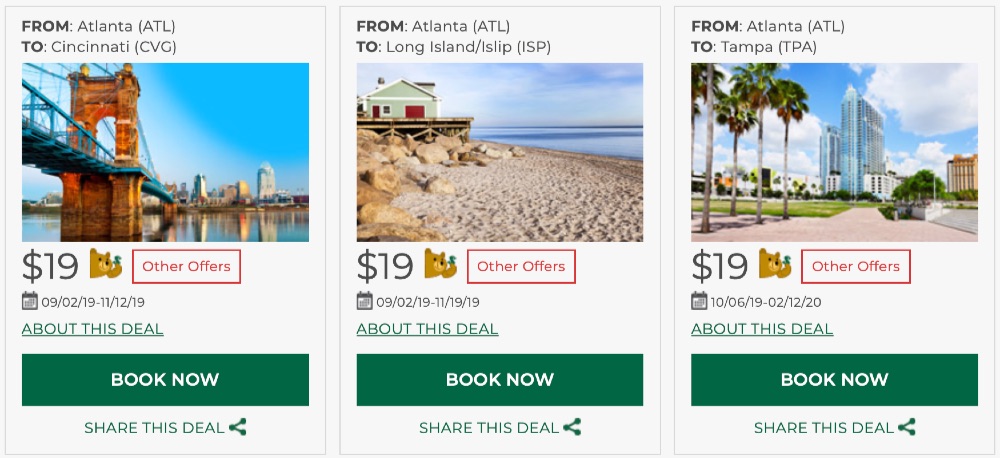This screenshot has width=1000, height=458.
Task: Open Other Offers for the Cincinnati deal
Action: click(186, 266)
